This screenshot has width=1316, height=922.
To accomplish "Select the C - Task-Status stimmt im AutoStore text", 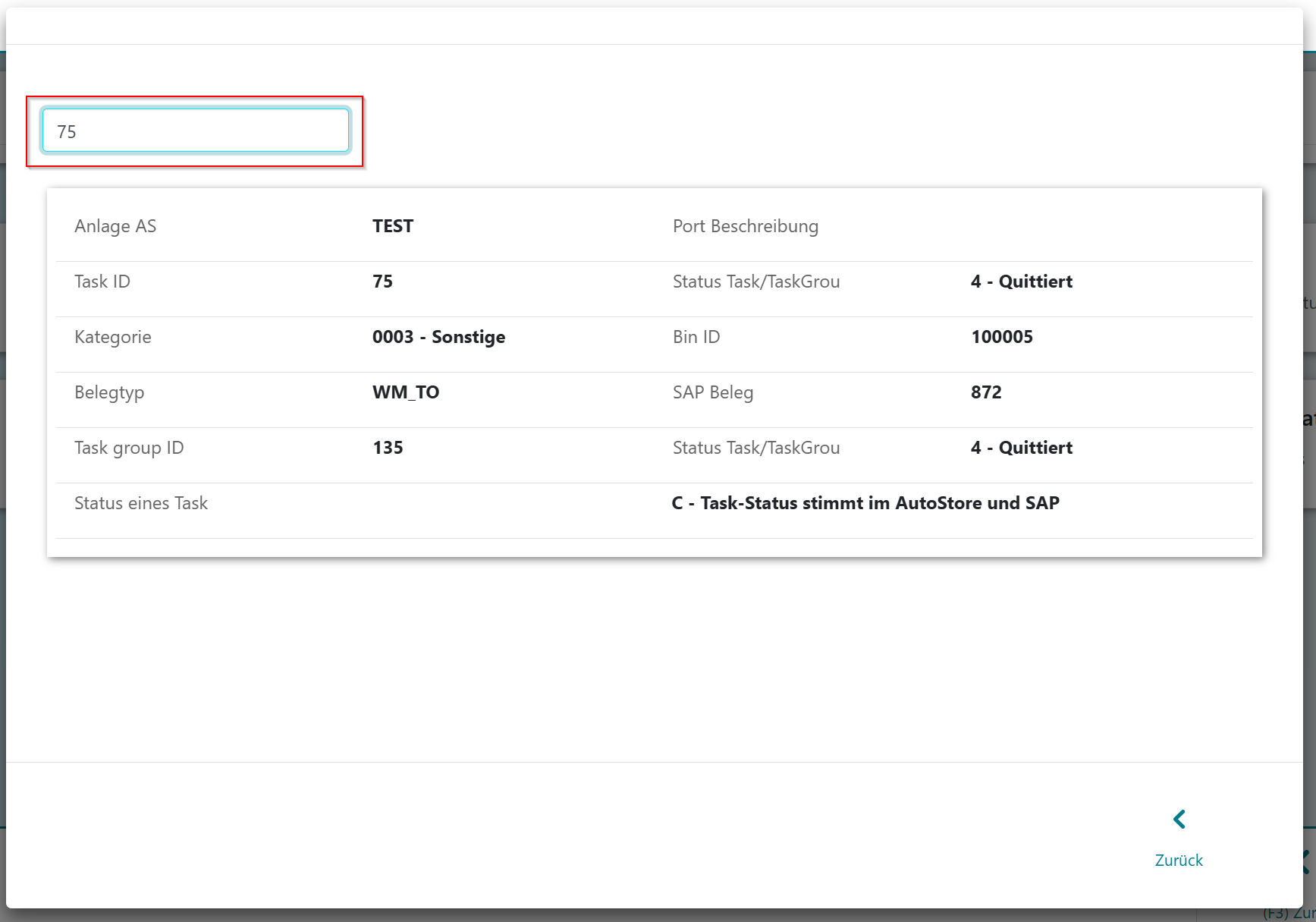I will tap(865, 503).
